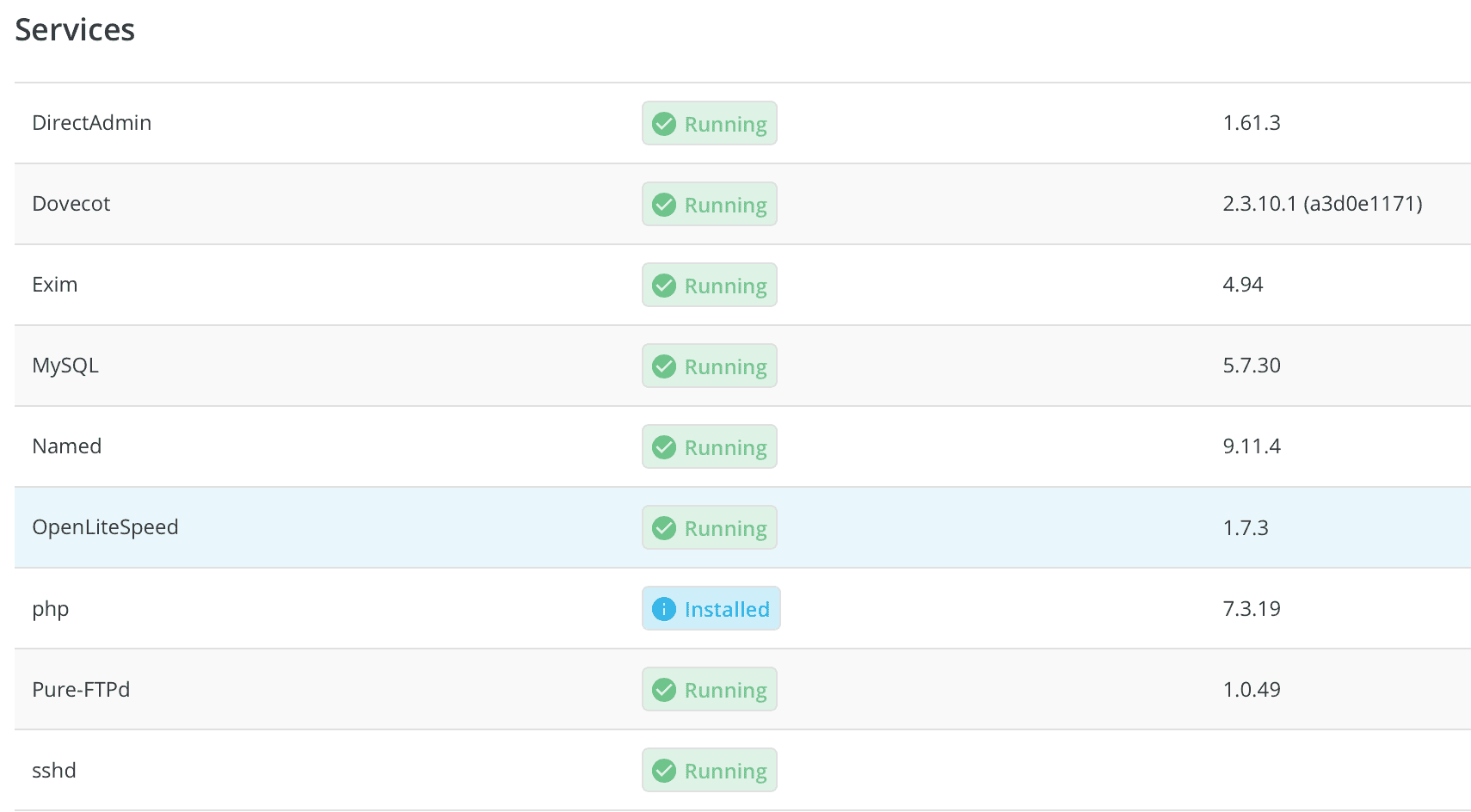Click the checkmark icon in sshd's Running badge
This screenshot has height=812, width=1471.
663,770
